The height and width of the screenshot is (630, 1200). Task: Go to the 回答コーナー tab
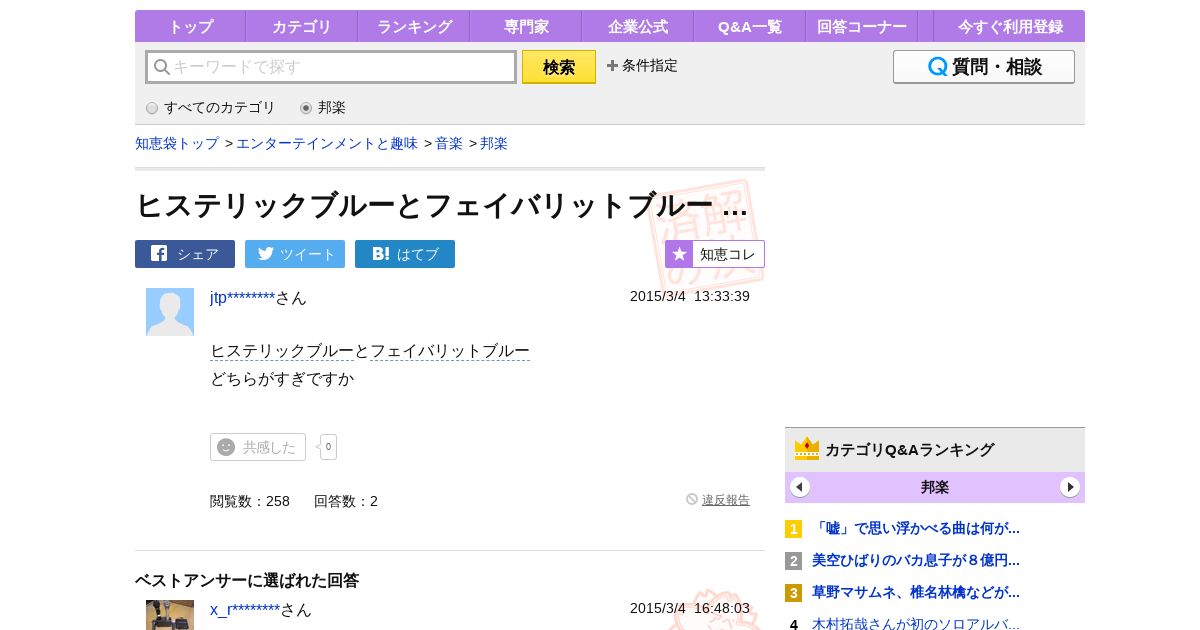[x=862, y=26]
